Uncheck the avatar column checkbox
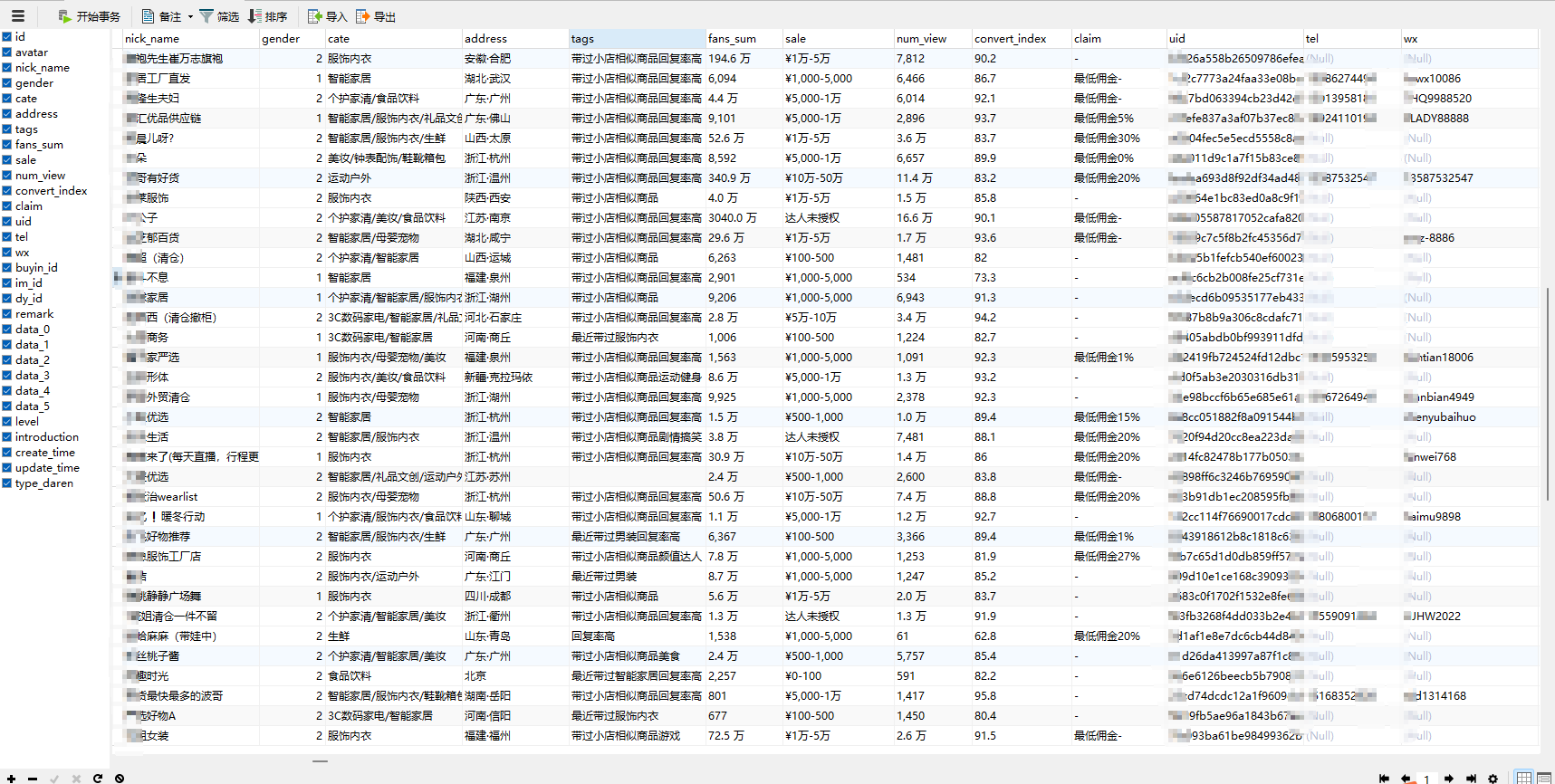 pos(7,53)
